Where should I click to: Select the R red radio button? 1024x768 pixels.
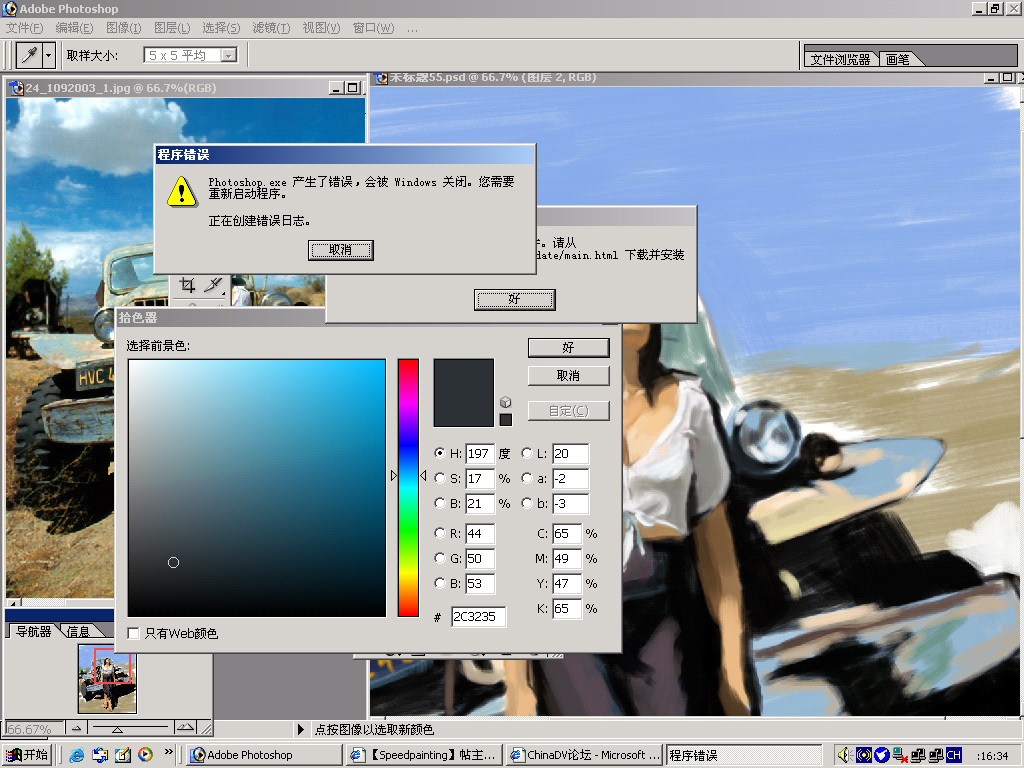click(x=440, y=533)
